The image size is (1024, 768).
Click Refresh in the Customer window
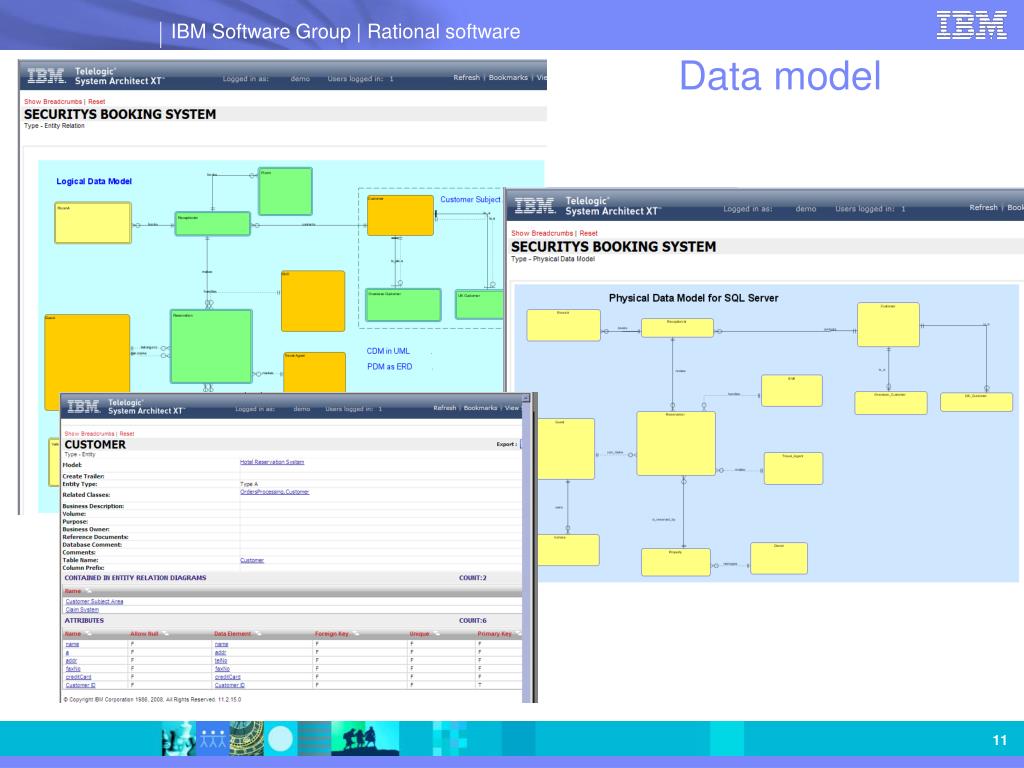(445, 408)
